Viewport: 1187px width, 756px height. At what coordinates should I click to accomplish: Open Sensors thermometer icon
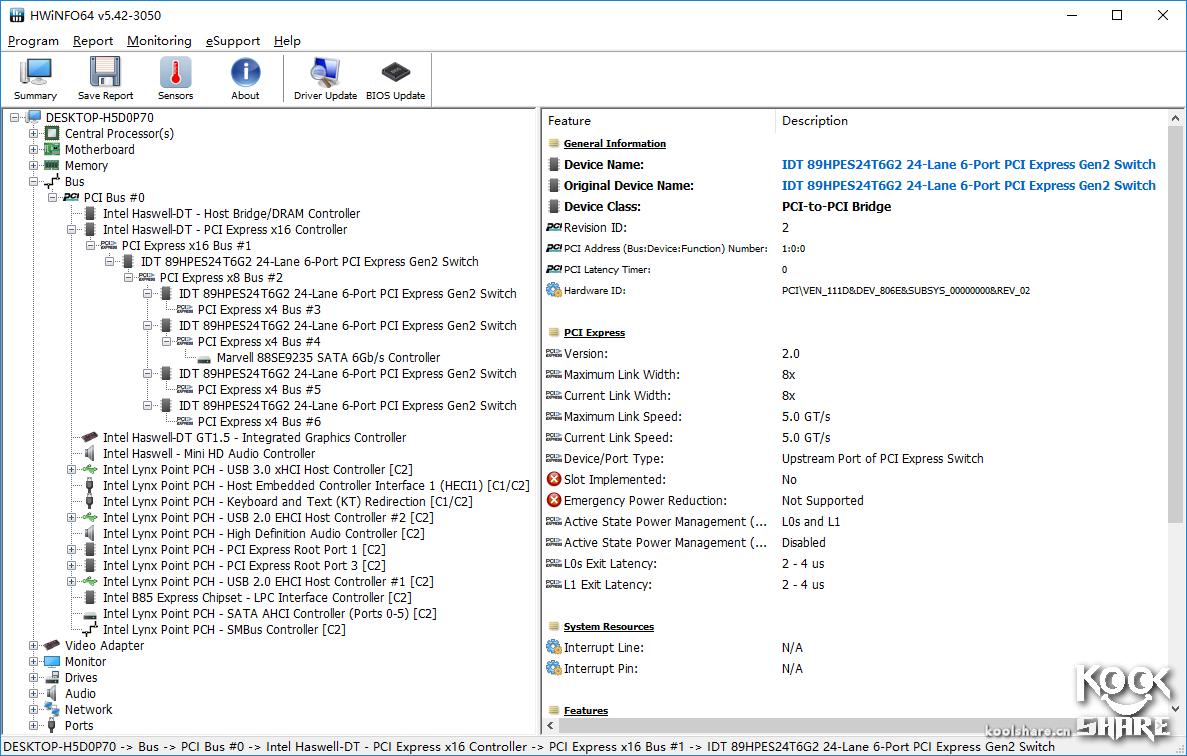pos(175,79)
